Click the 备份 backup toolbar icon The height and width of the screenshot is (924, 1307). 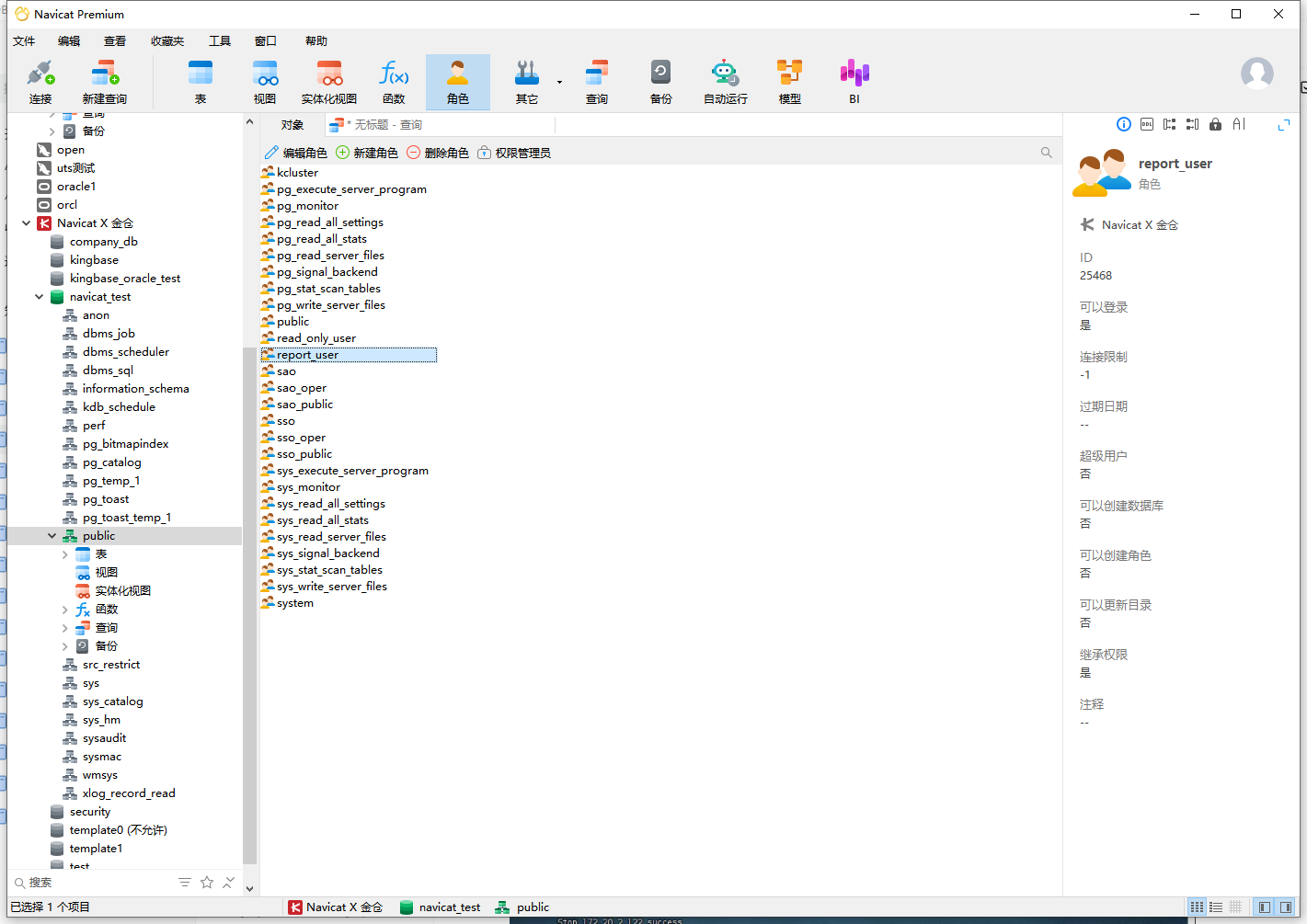(661, 83)
